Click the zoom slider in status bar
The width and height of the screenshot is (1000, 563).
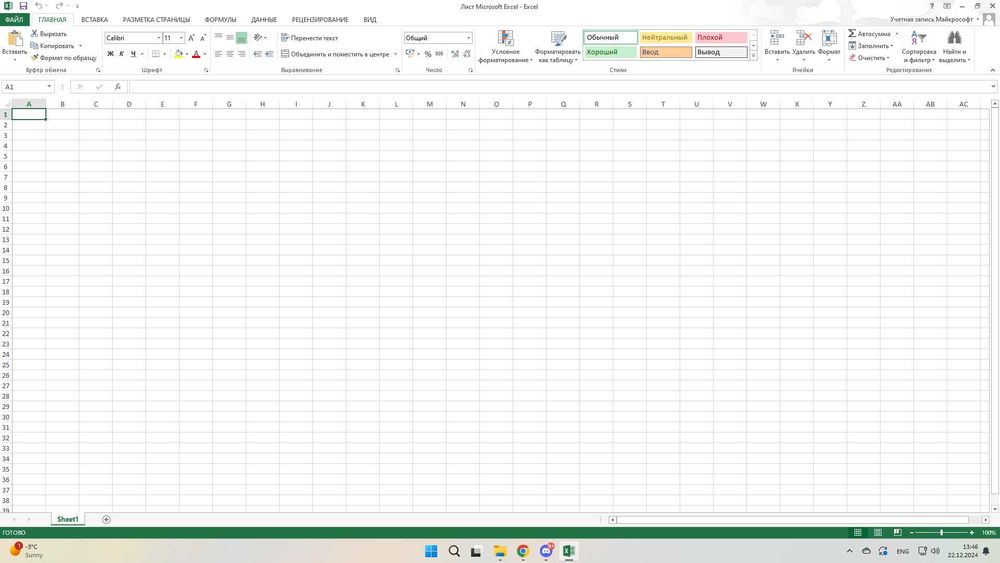(941, 532)
